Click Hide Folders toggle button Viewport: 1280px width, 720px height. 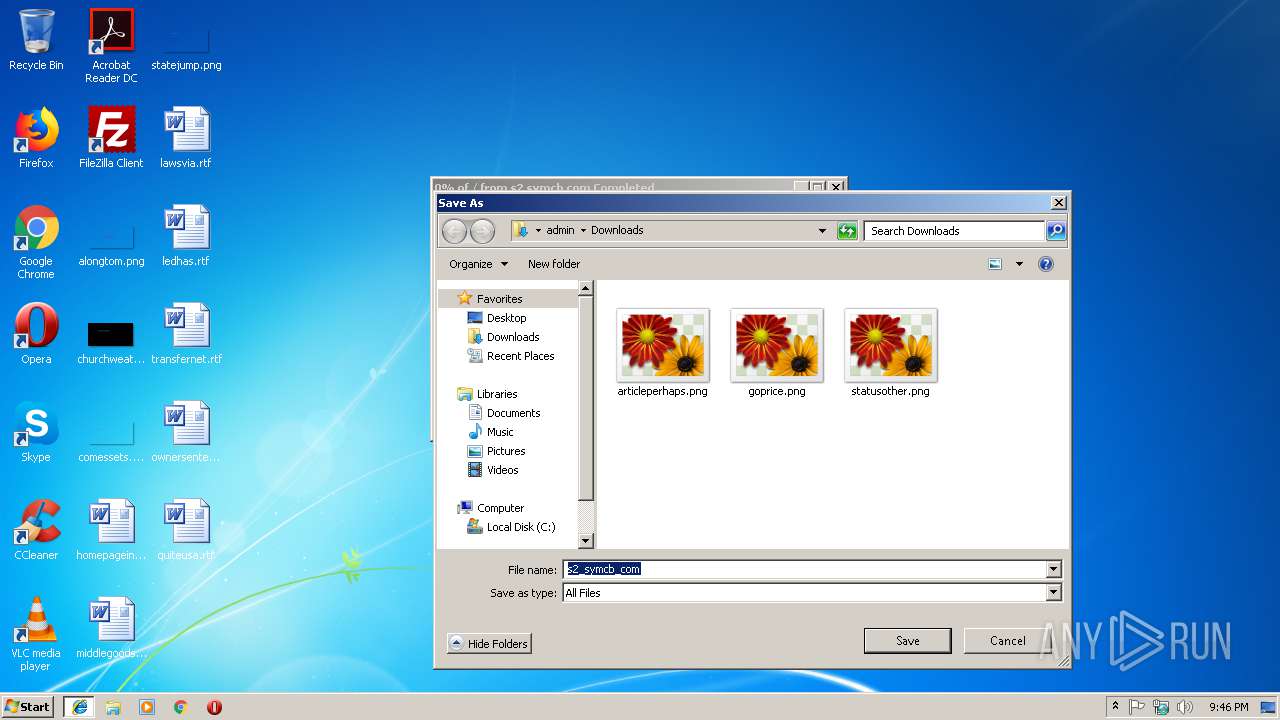489,643
